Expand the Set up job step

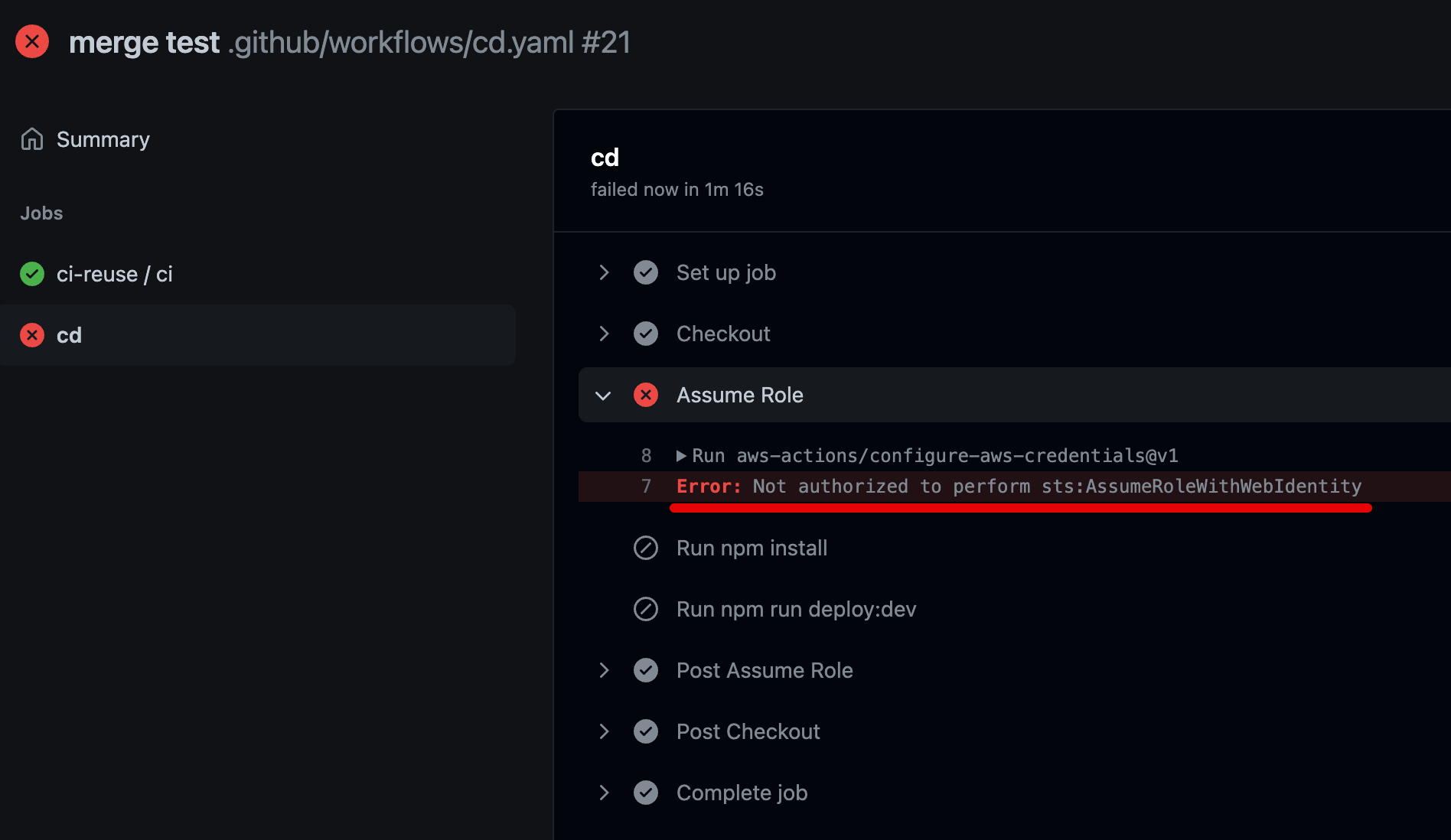click(604, 272)
